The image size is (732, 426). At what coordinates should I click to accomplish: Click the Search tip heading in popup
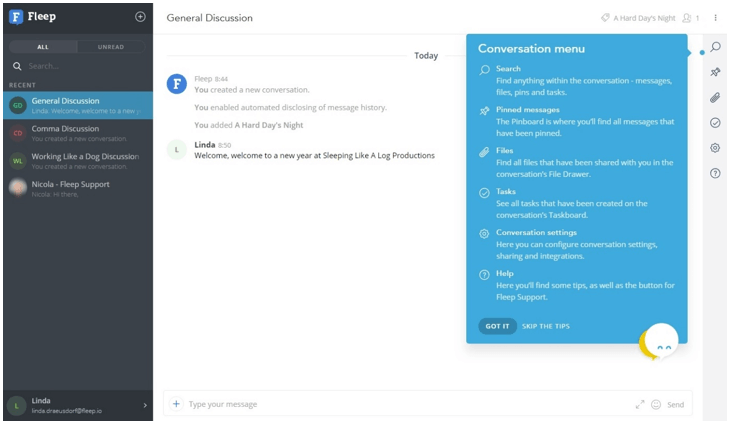pos(508,69)
